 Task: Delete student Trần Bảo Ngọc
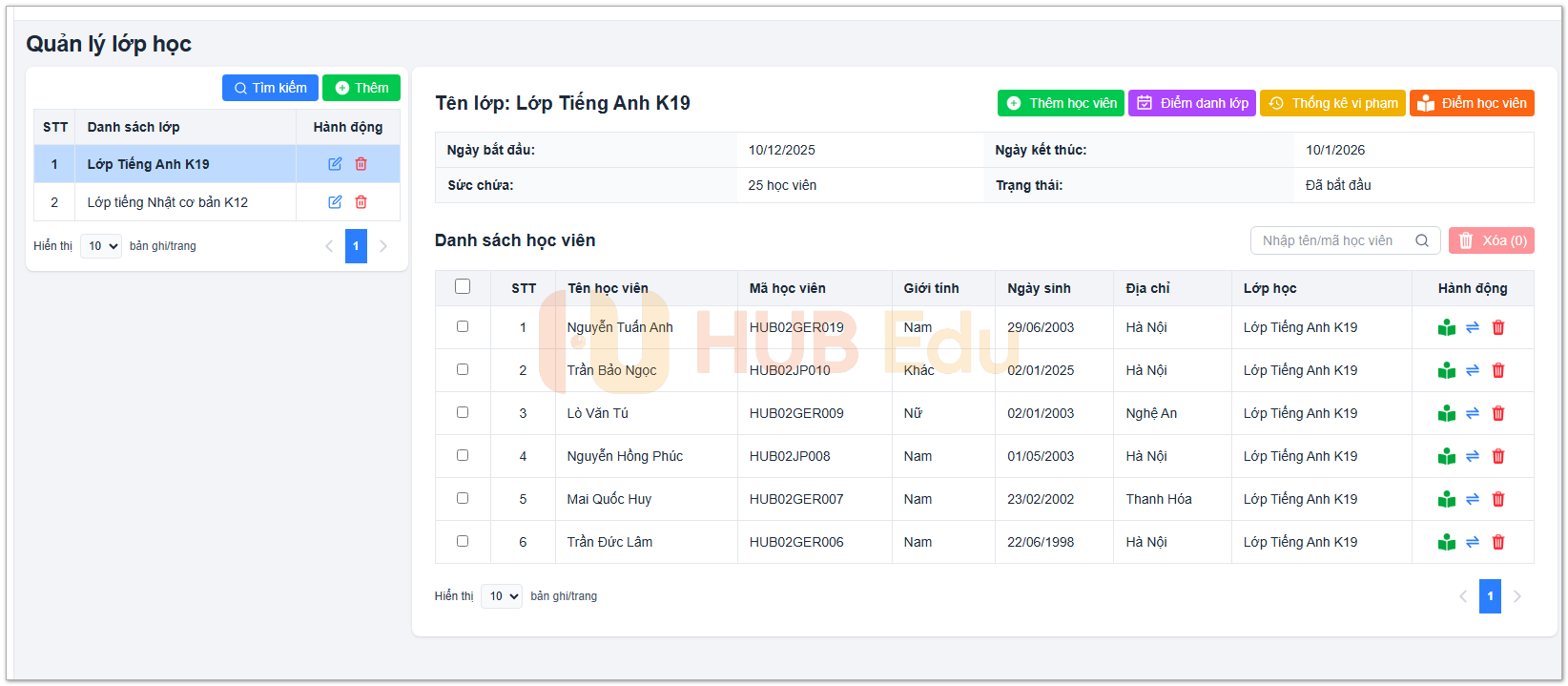(1498, 370)
